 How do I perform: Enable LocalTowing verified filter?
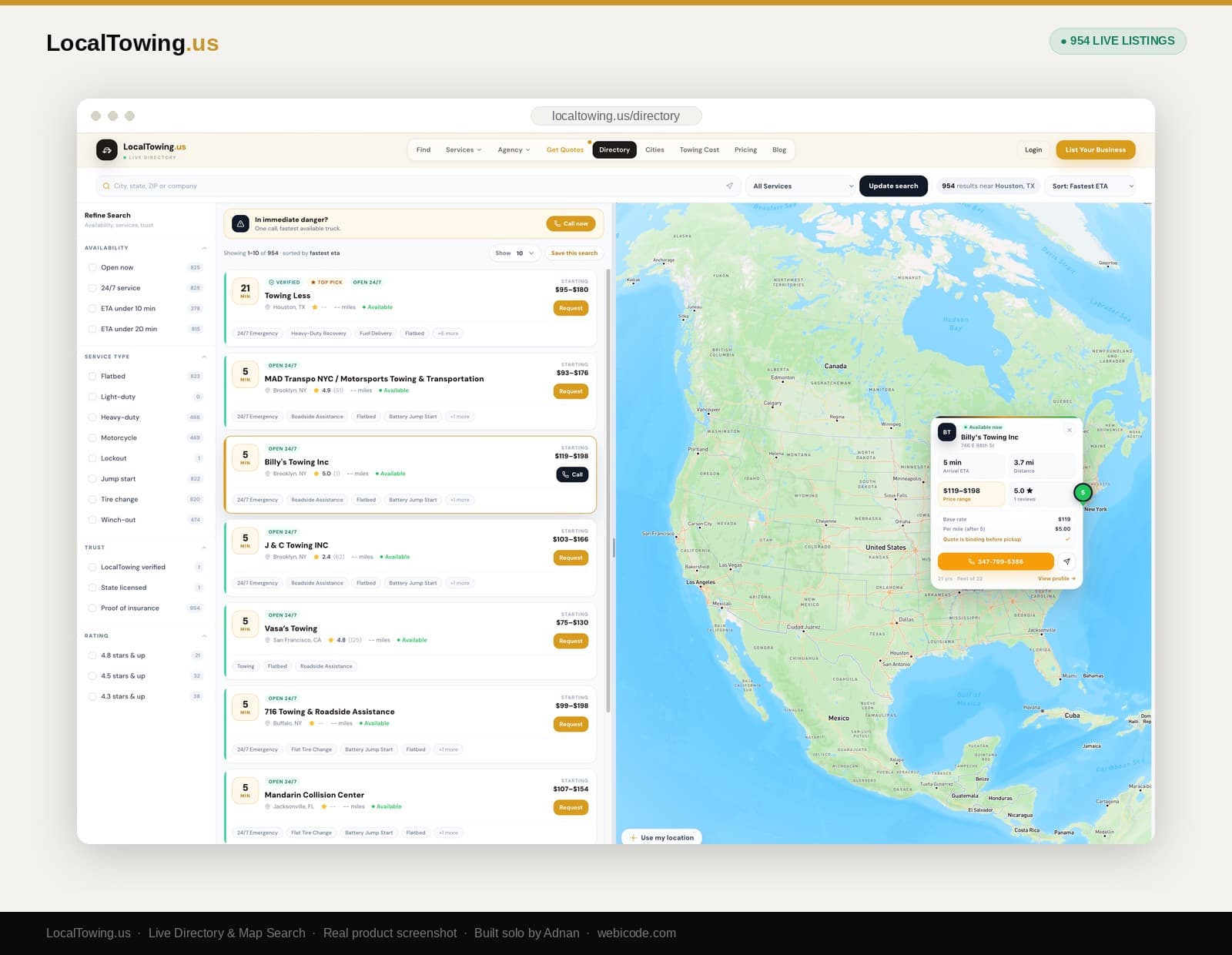(x=92, y=567)
